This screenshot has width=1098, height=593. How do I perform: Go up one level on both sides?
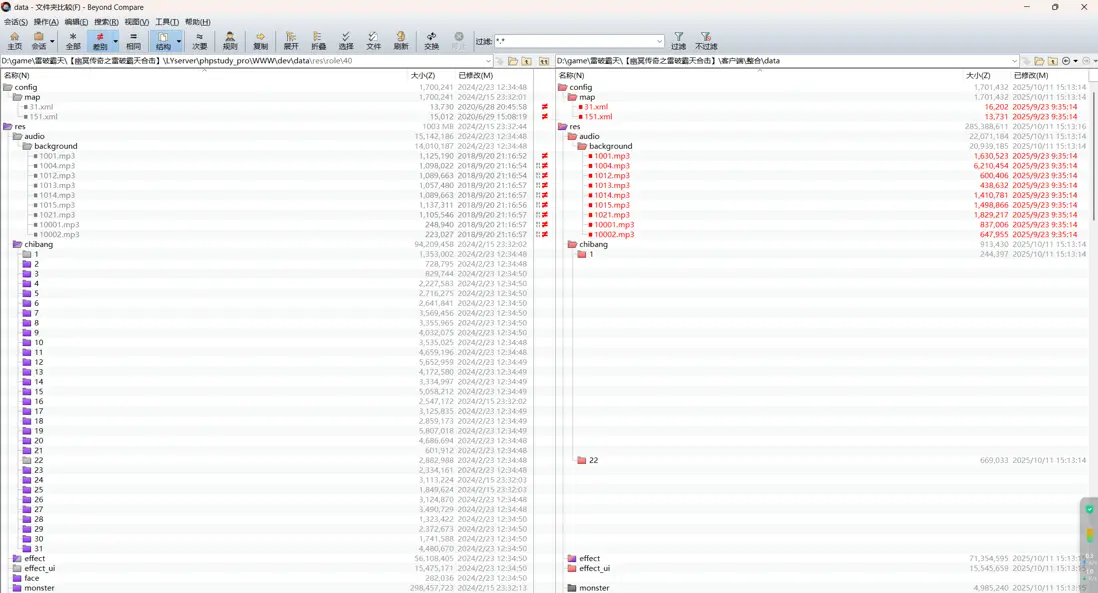coord(543,61)
